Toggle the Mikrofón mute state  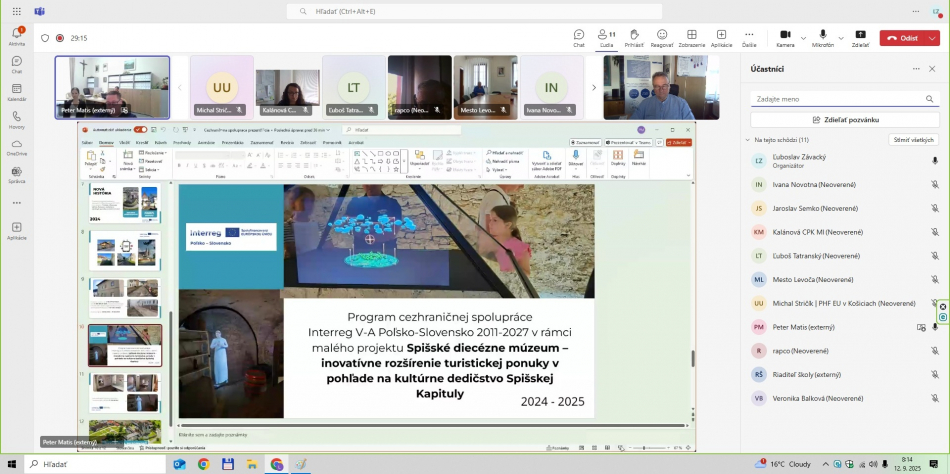(822, 36)
